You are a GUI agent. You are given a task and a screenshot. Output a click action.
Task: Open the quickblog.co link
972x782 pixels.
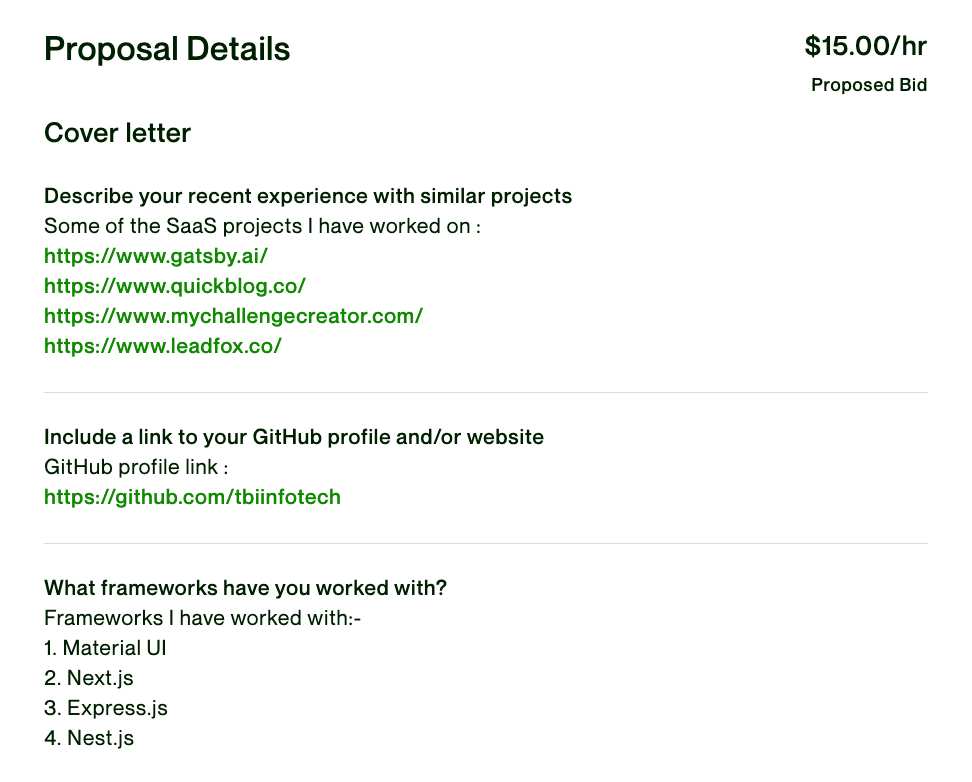(x=175, y=286)
